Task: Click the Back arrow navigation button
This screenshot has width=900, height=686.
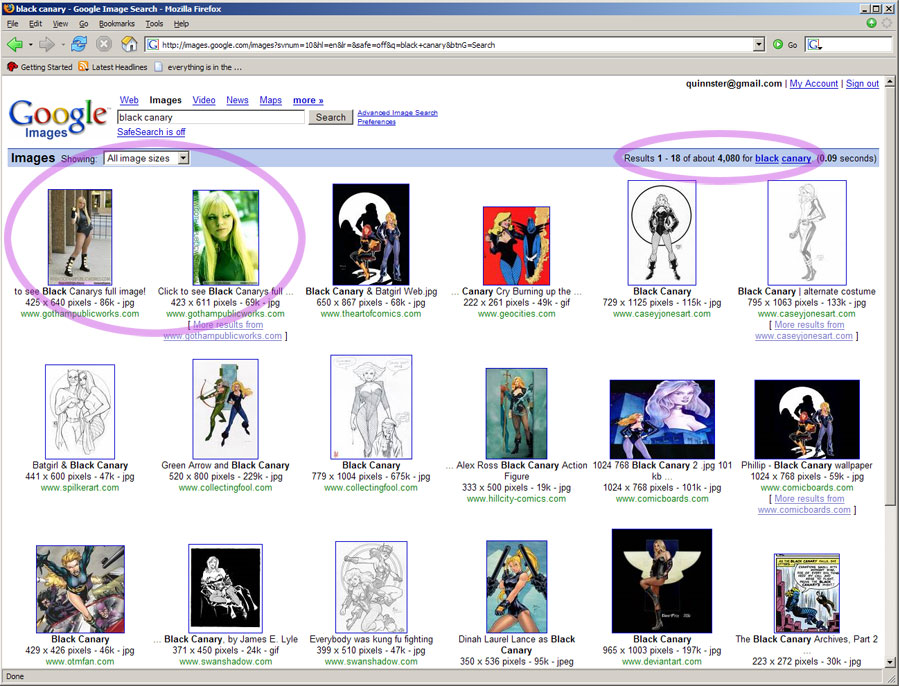Action: point(15,44)
